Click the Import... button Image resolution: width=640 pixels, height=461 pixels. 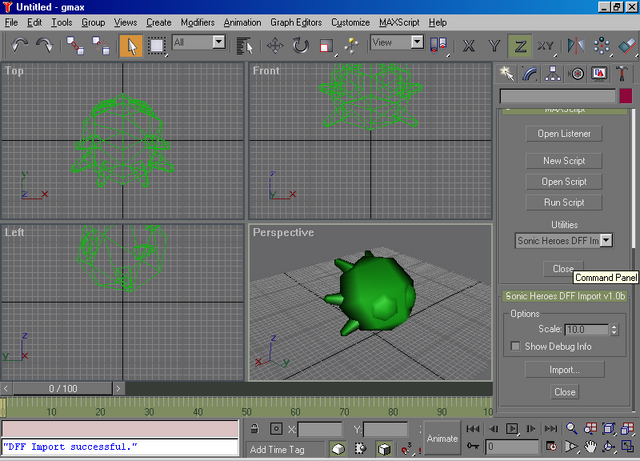564,370
